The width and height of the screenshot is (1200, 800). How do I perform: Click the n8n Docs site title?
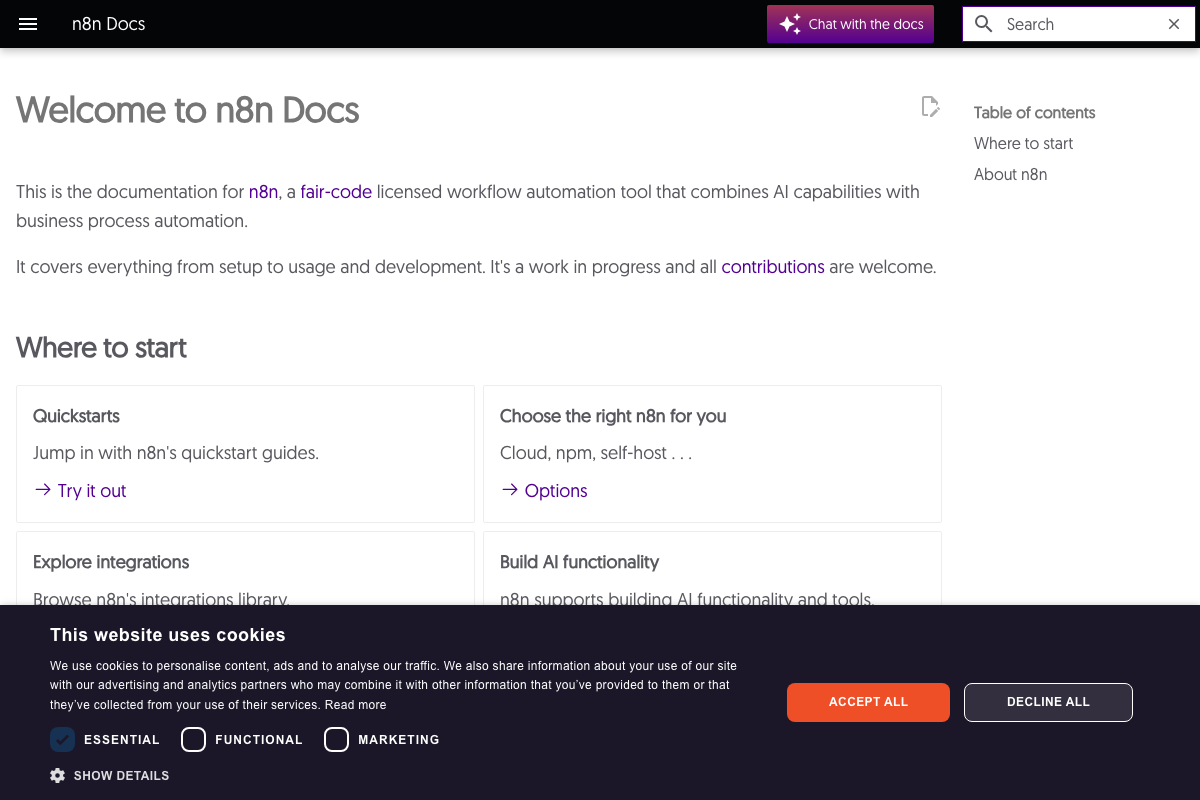pyautogui.click(x=108, y=24)
